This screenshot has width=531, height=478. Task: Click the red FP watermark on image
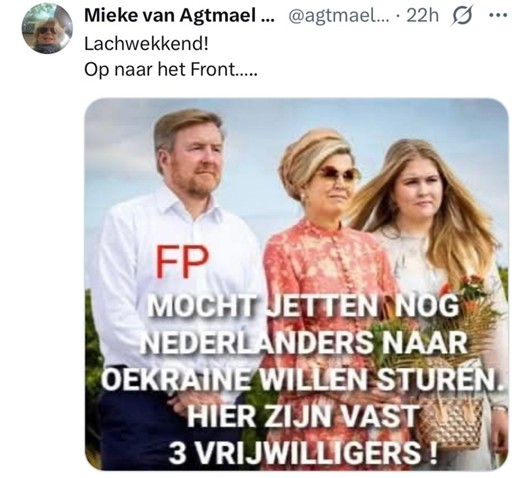point(182,261)
